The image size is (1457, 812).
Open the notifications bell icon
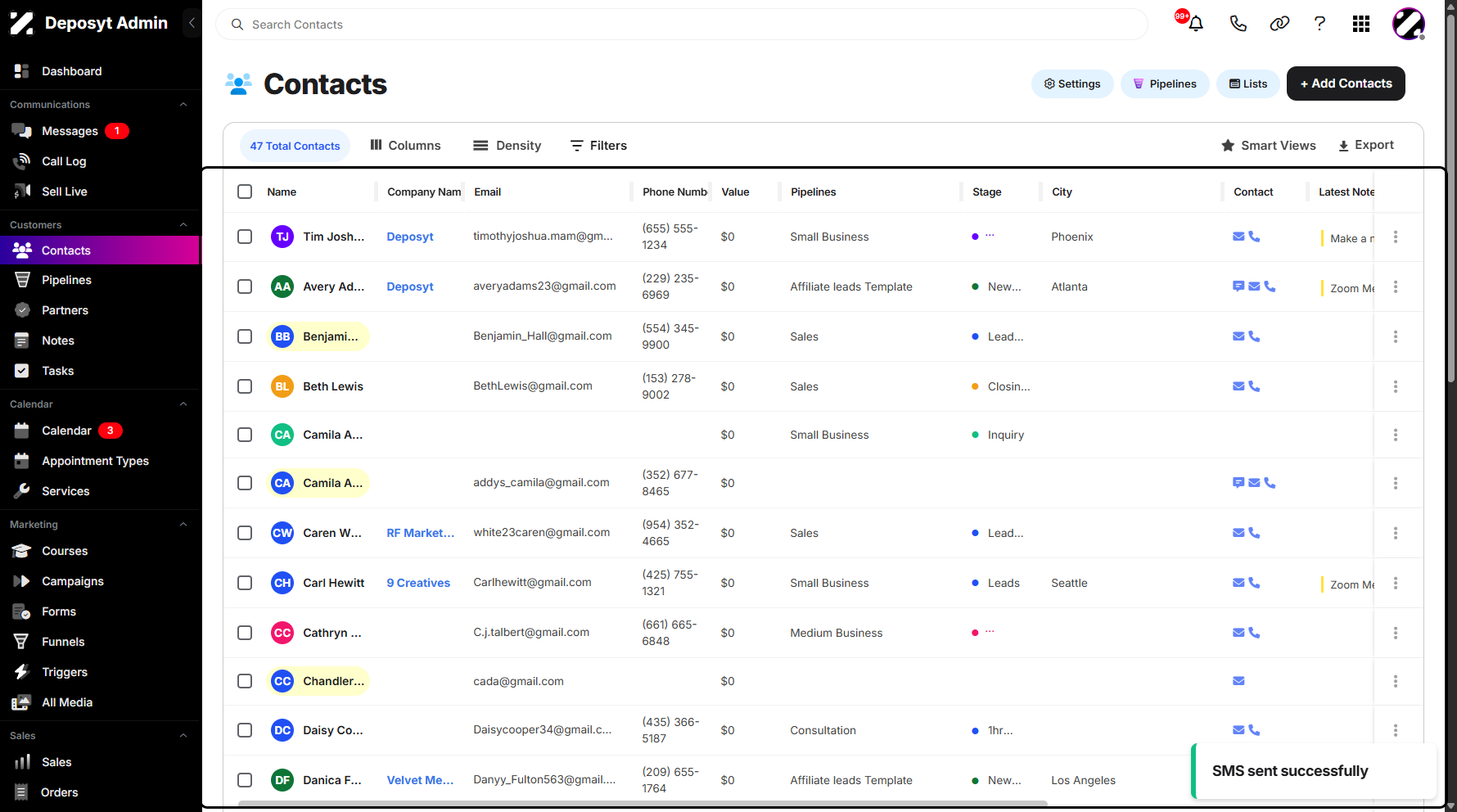pos(1195,24)
